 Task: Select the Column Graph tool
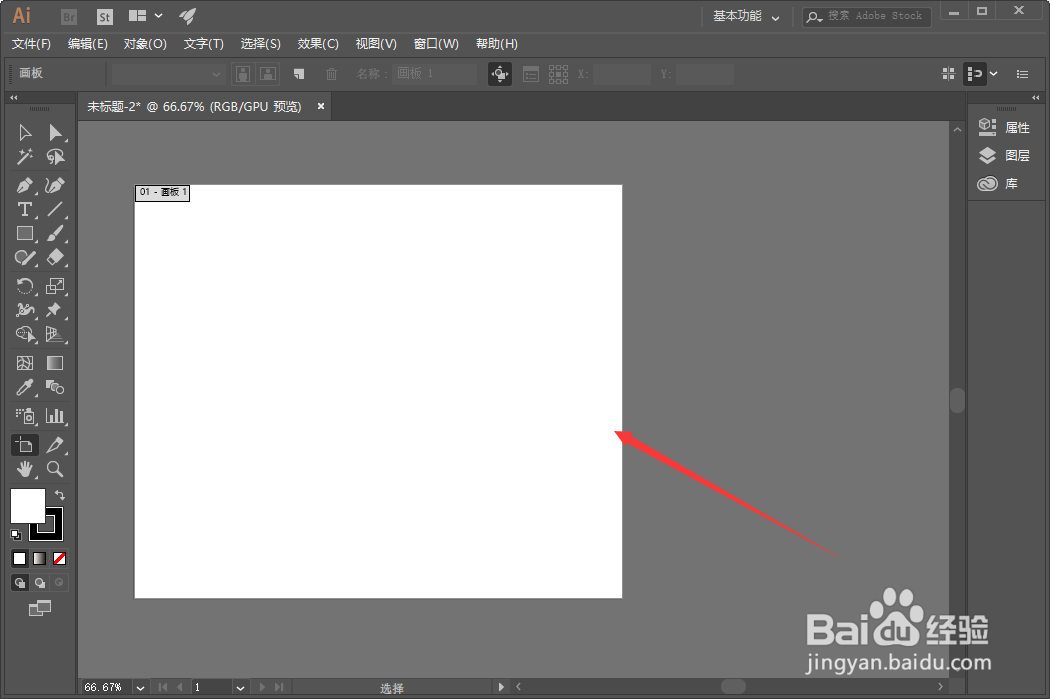(x=55, y=416)
